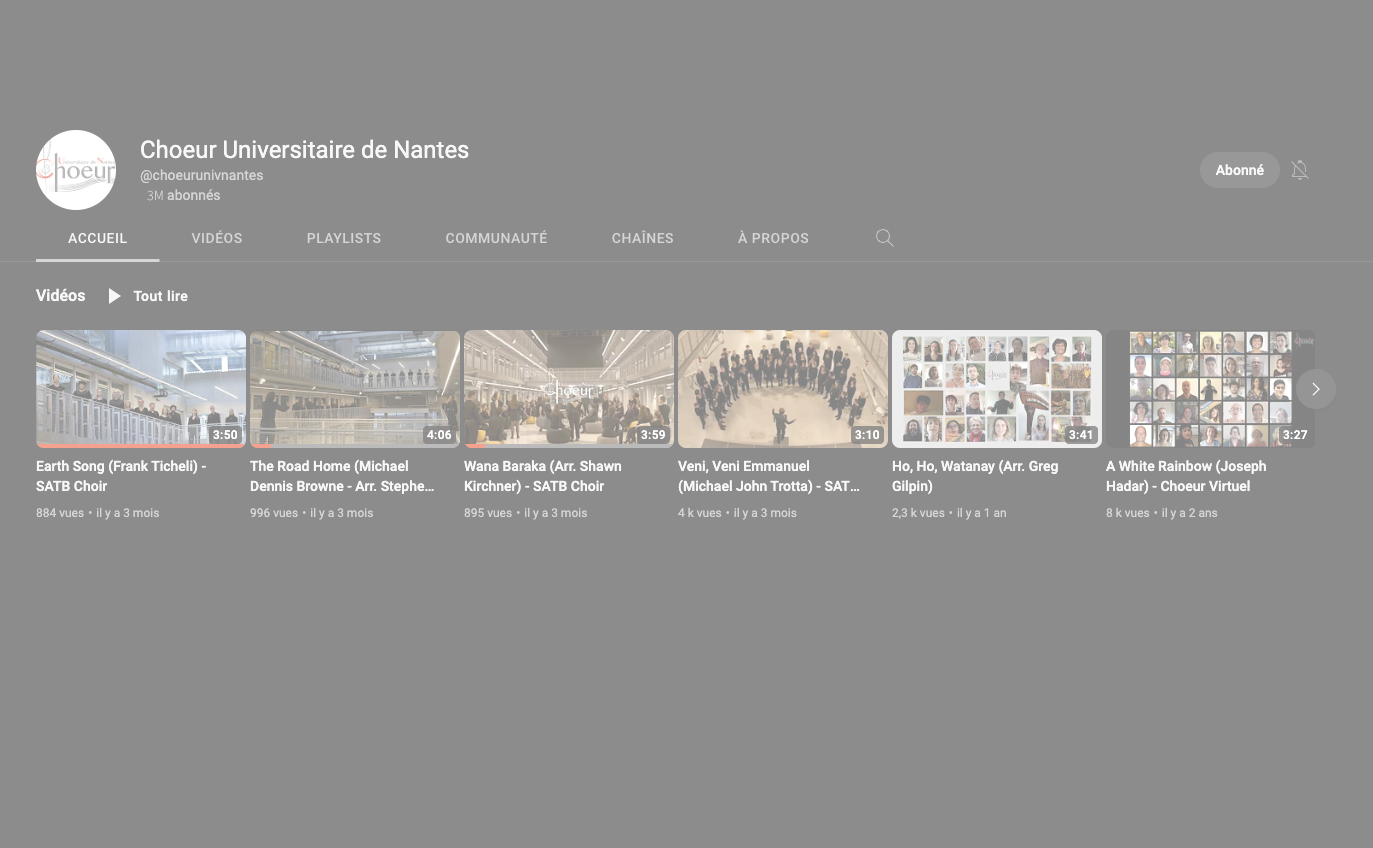Viewport: 1373px width, 848px height.
Task: Click the 996 vues view count
Action: tap(274, 513)
